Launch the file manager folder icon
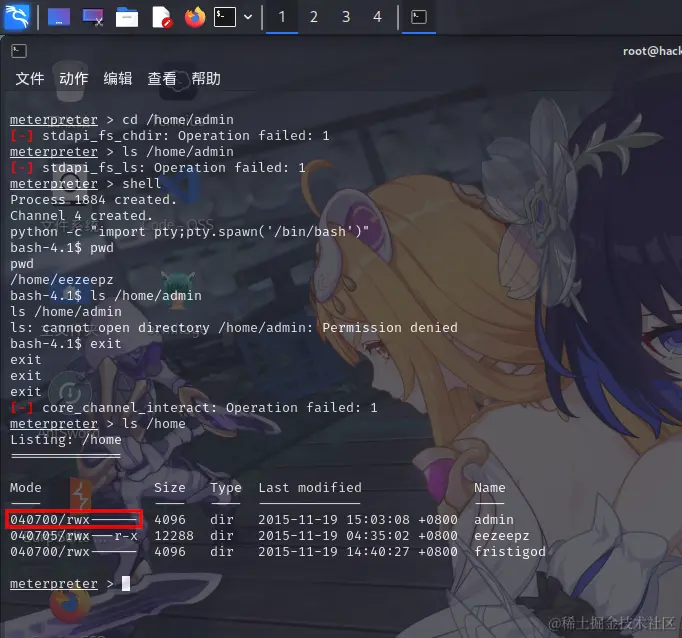The width and height of the screenshot is (682, 638). (127, 17)
